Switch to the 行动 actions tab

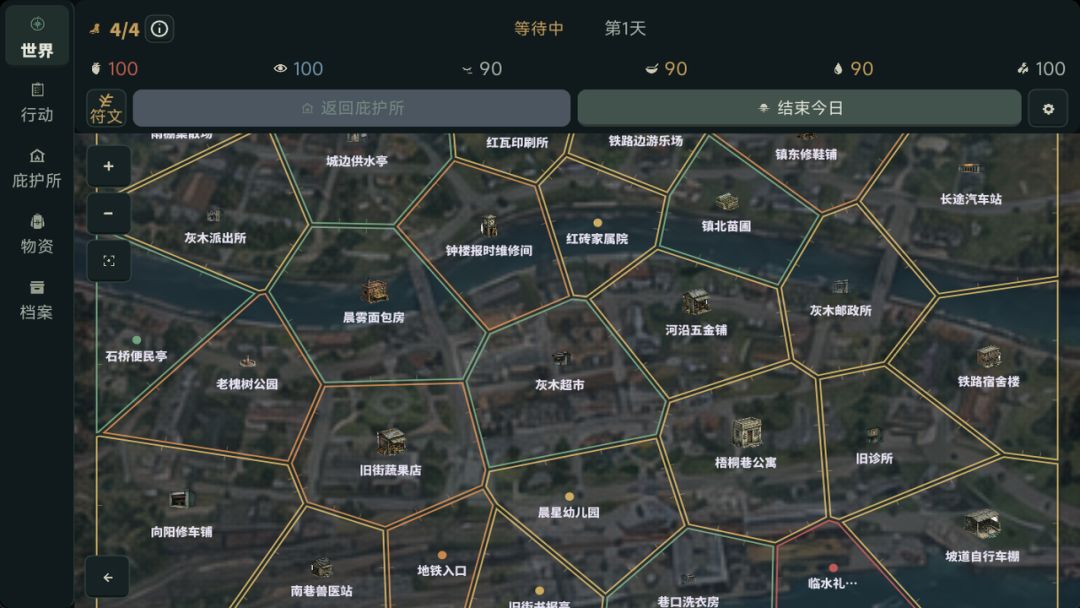click(37, 103)
